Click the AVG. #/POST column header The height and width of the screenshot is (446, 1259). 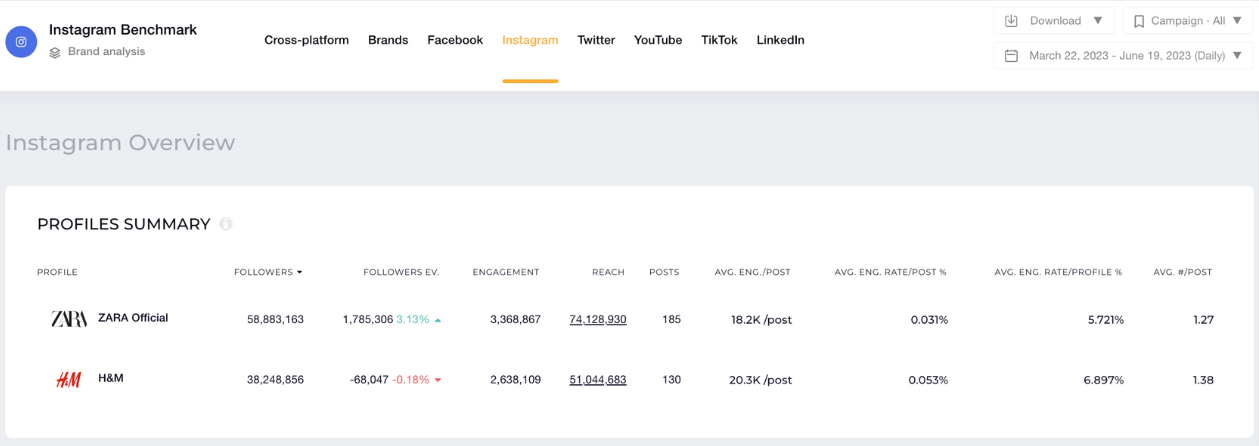(x=1183, y=272)
